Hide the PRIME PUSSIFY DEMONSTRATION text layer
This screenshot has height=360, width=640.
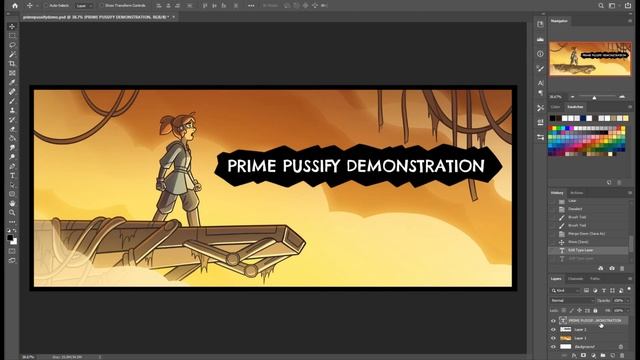click(553, 321)
